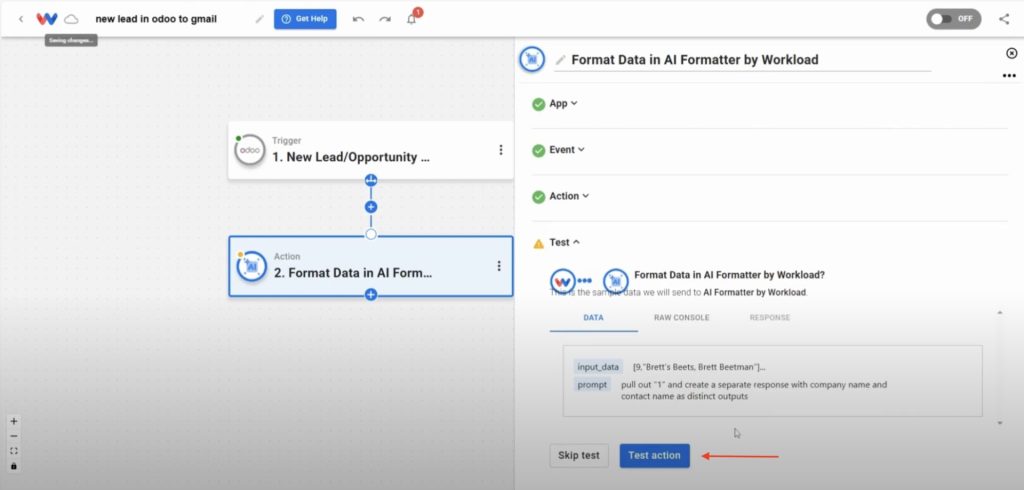Undo the last change
The image size is (1024, 490).
(x=359, y=19)
